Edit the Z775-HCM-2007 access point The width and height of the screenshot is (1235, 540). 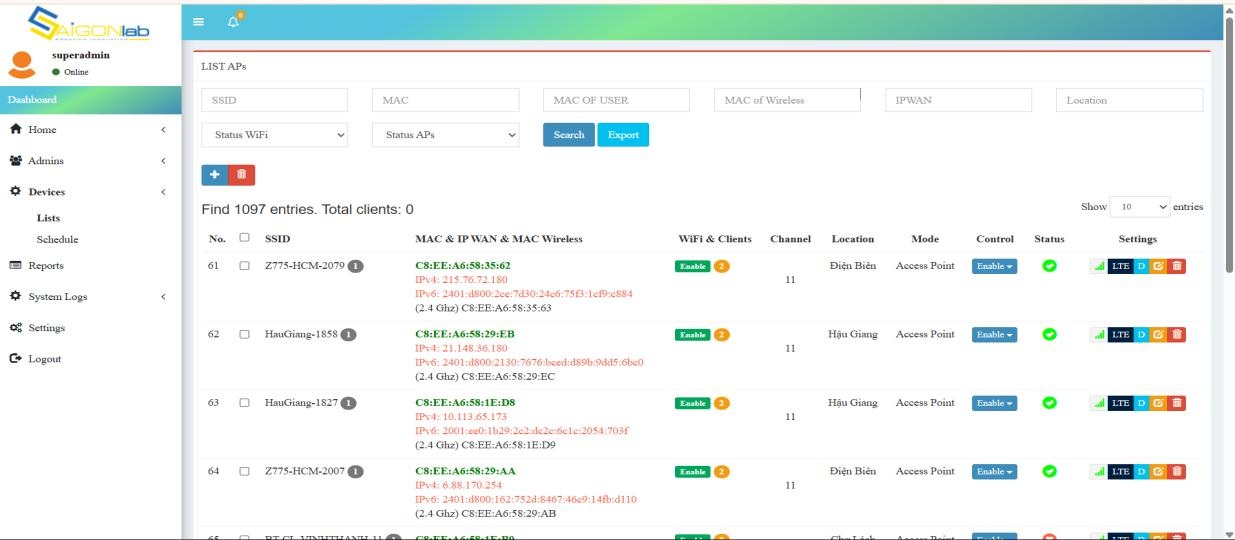[1158, 471]
